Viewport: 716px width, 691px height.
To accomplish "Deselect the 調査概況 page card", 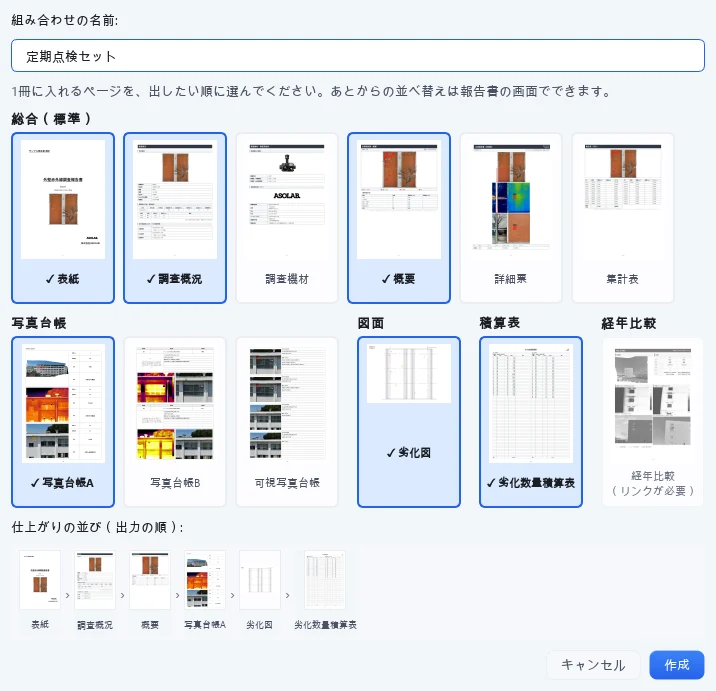I will coord(175,218).
